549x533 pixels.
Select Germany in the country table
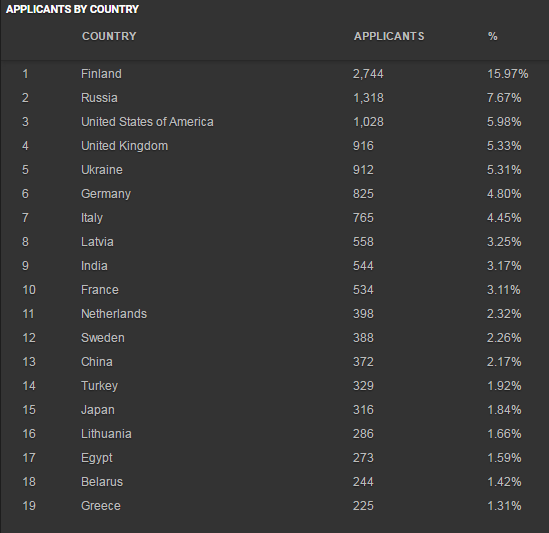point(106,194)
